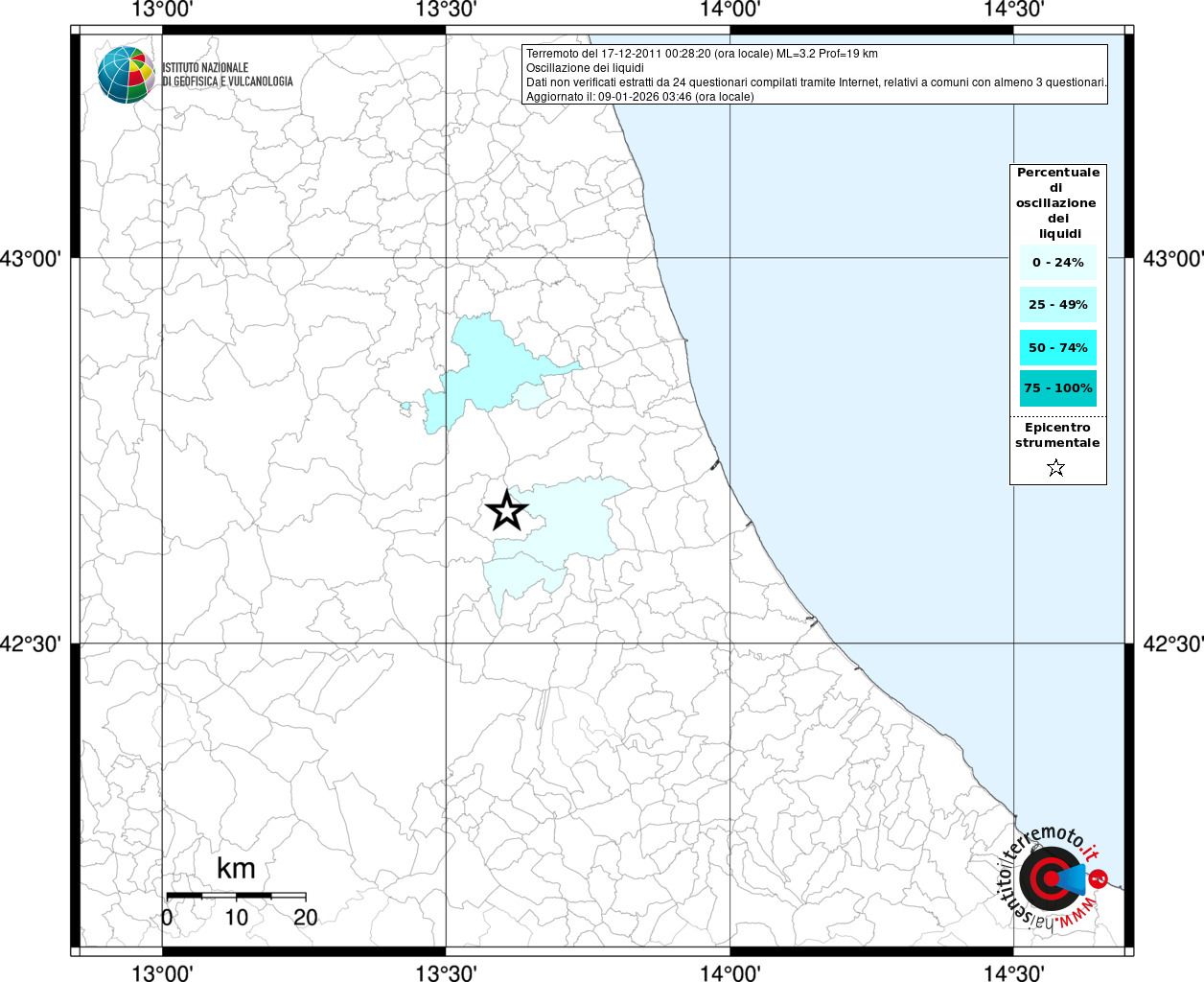Click the 14°00' label on the bottom axis
The image size is (1204, 982).
point(730,973)
